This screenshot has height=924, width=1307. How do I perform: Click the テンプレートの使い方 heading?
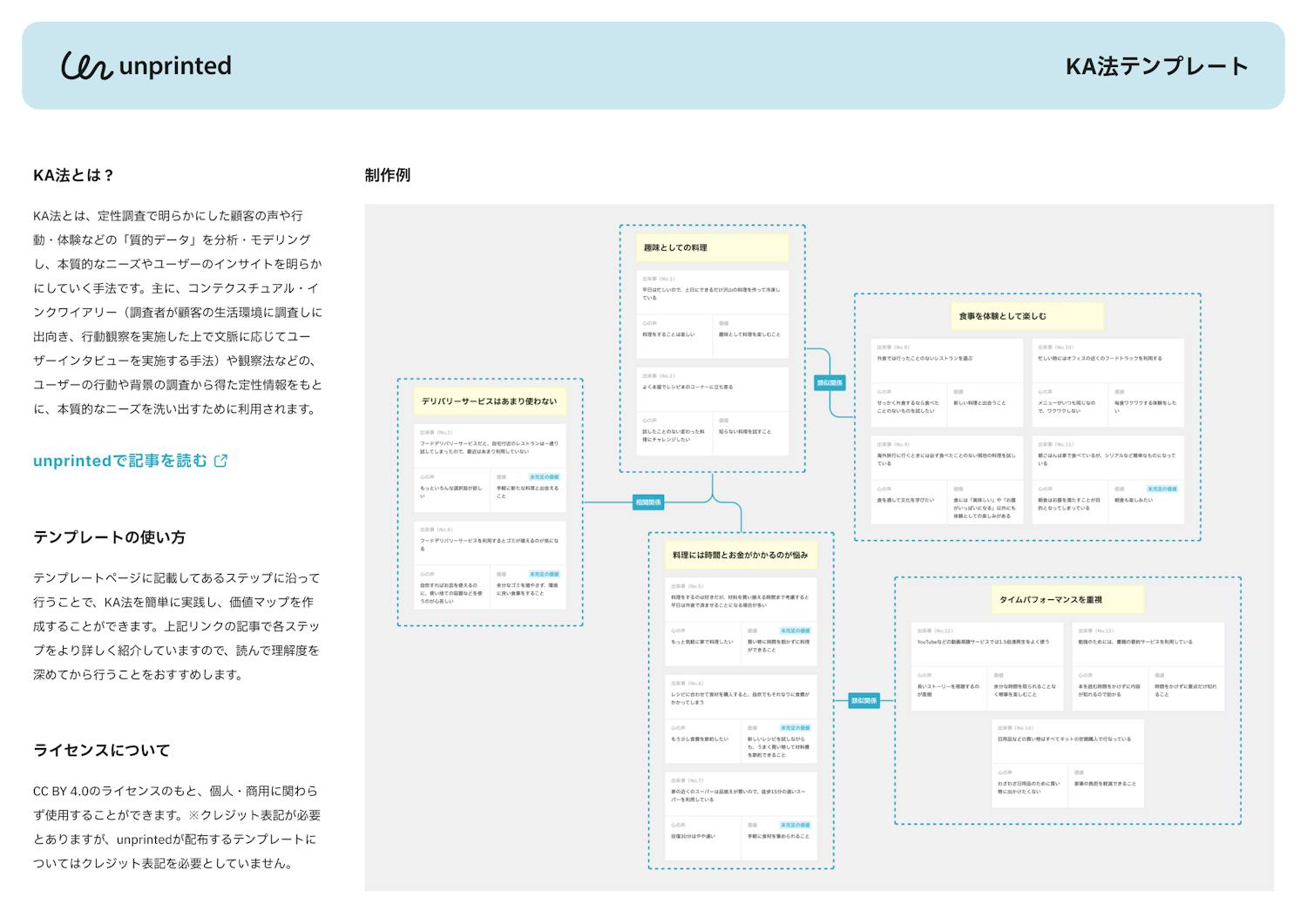click(x=109, y=537)
